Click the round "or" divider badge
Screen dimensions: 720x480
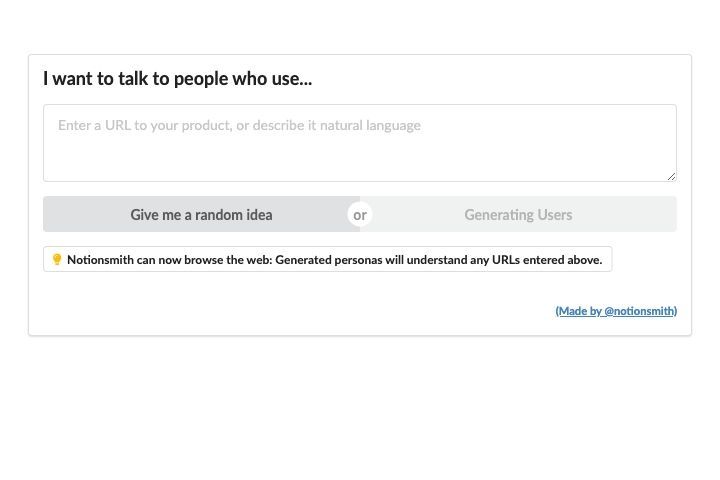pyautogui.click(x=360, y=215)
